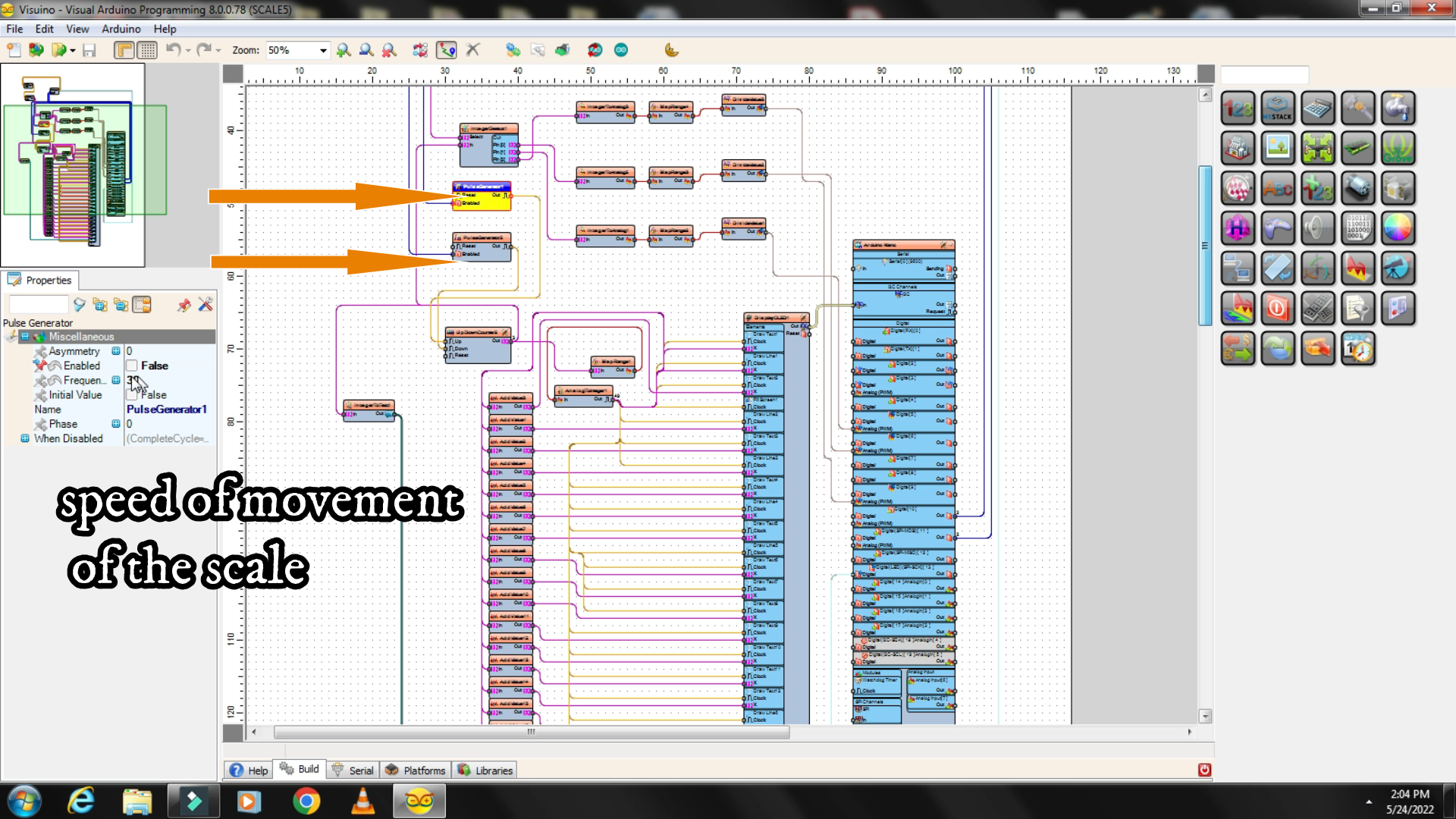
Task: Switch to the Libraries tab
Action: tap(485, 770)
